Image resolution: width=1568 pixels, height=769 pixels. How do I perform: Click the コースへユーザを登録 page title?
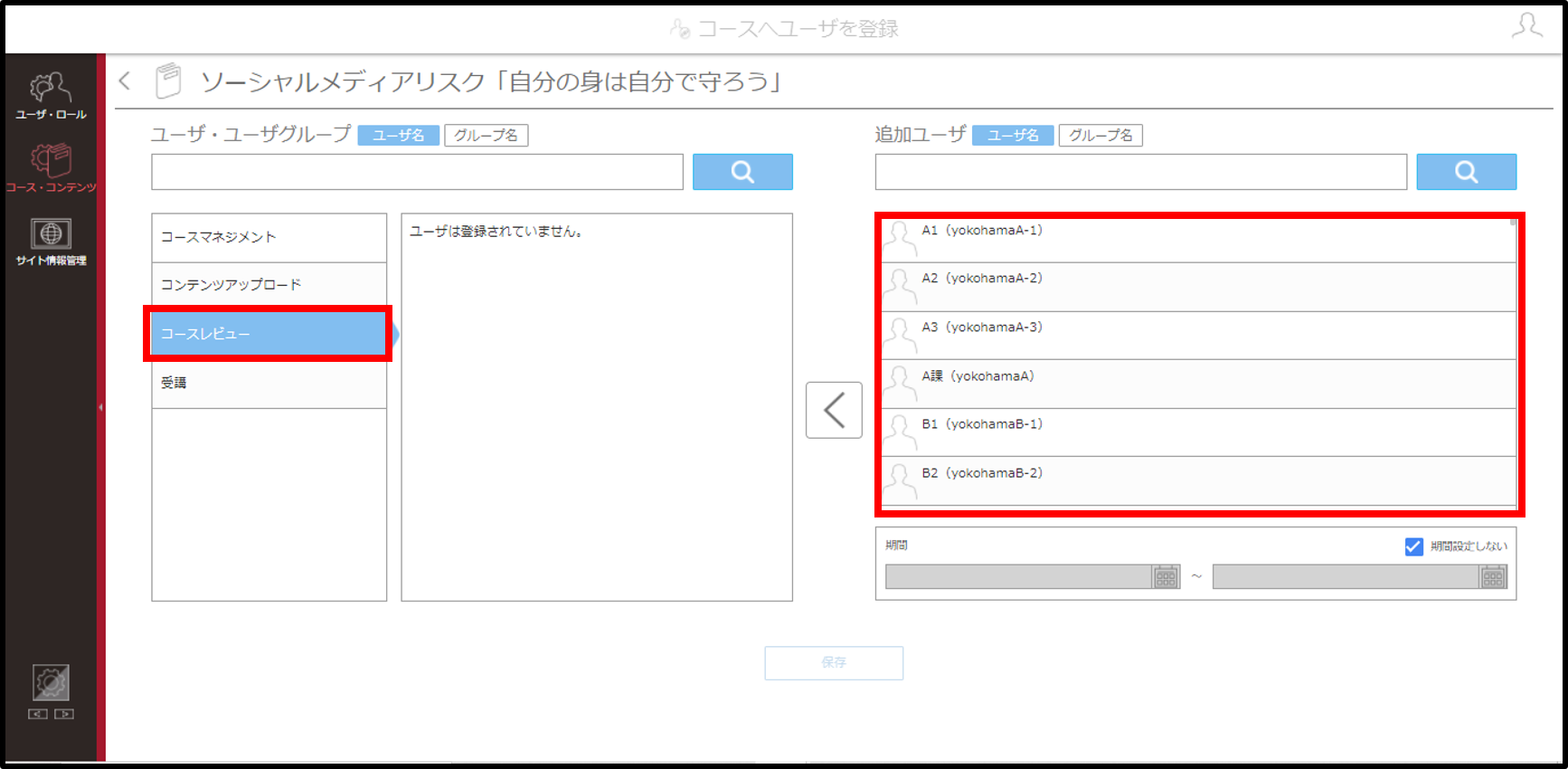point(798,29)
